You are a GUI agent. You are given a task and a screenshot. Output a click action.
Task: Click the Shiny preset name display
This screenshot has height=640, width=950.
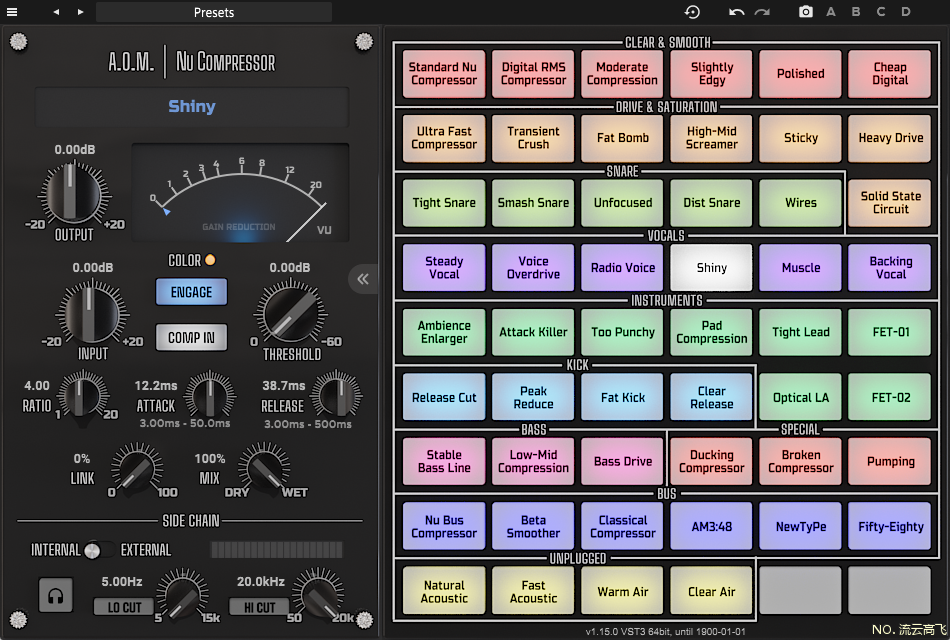[x=192, y=107]
